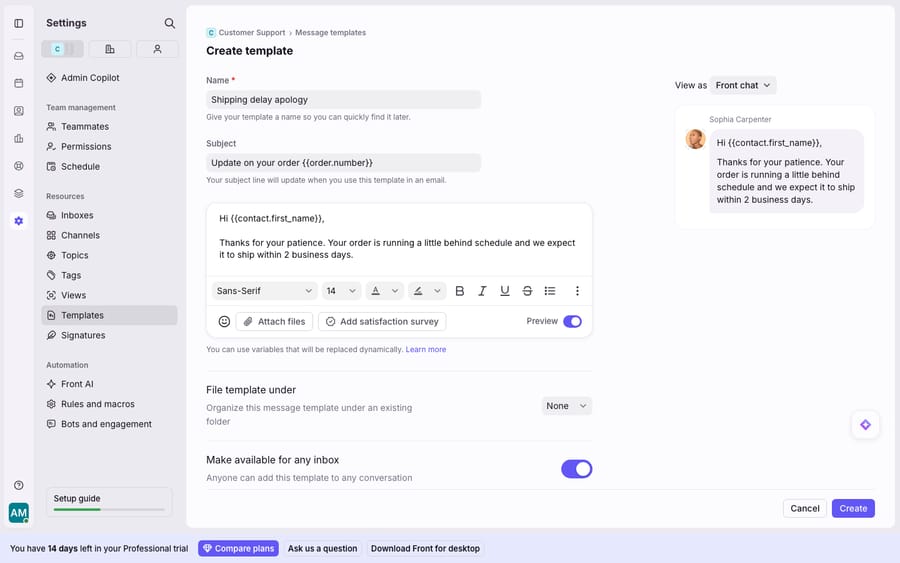Click the Setup guide progress card

tap(109, 502)
